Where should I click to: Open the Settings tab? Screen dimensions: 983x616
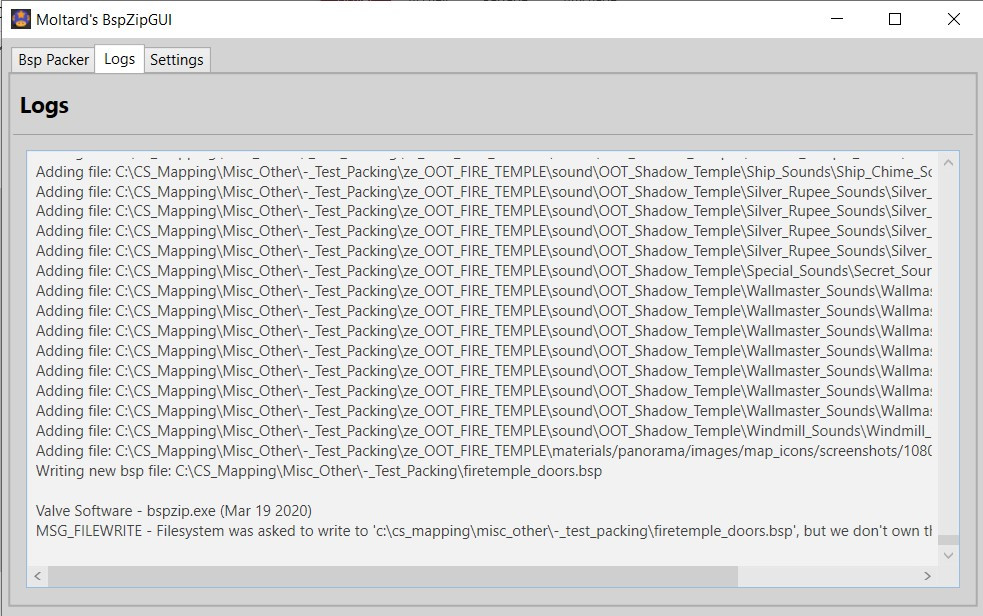tap(177, 59)
